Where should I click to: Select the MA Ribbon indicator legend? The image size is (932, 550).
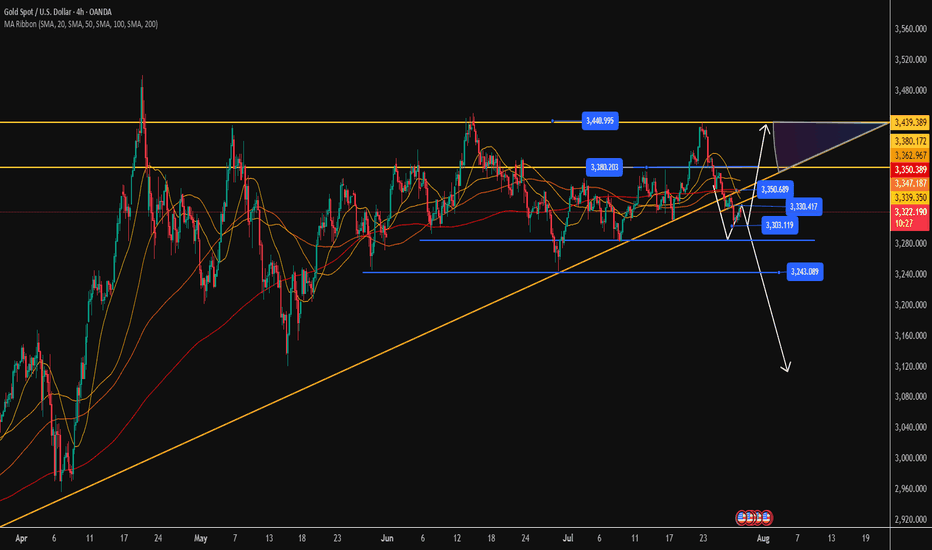tap(81, 24)
